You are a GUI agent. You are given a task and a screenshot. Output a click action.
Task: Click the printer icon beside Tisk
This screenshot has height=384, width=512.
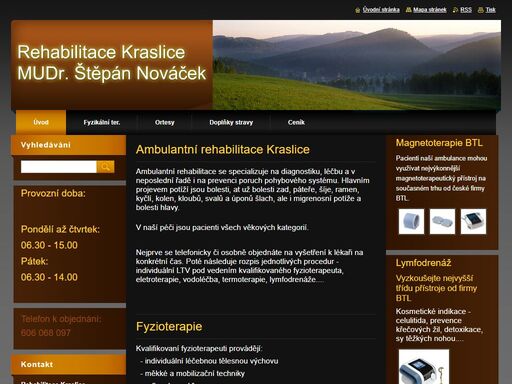point(480,10)
